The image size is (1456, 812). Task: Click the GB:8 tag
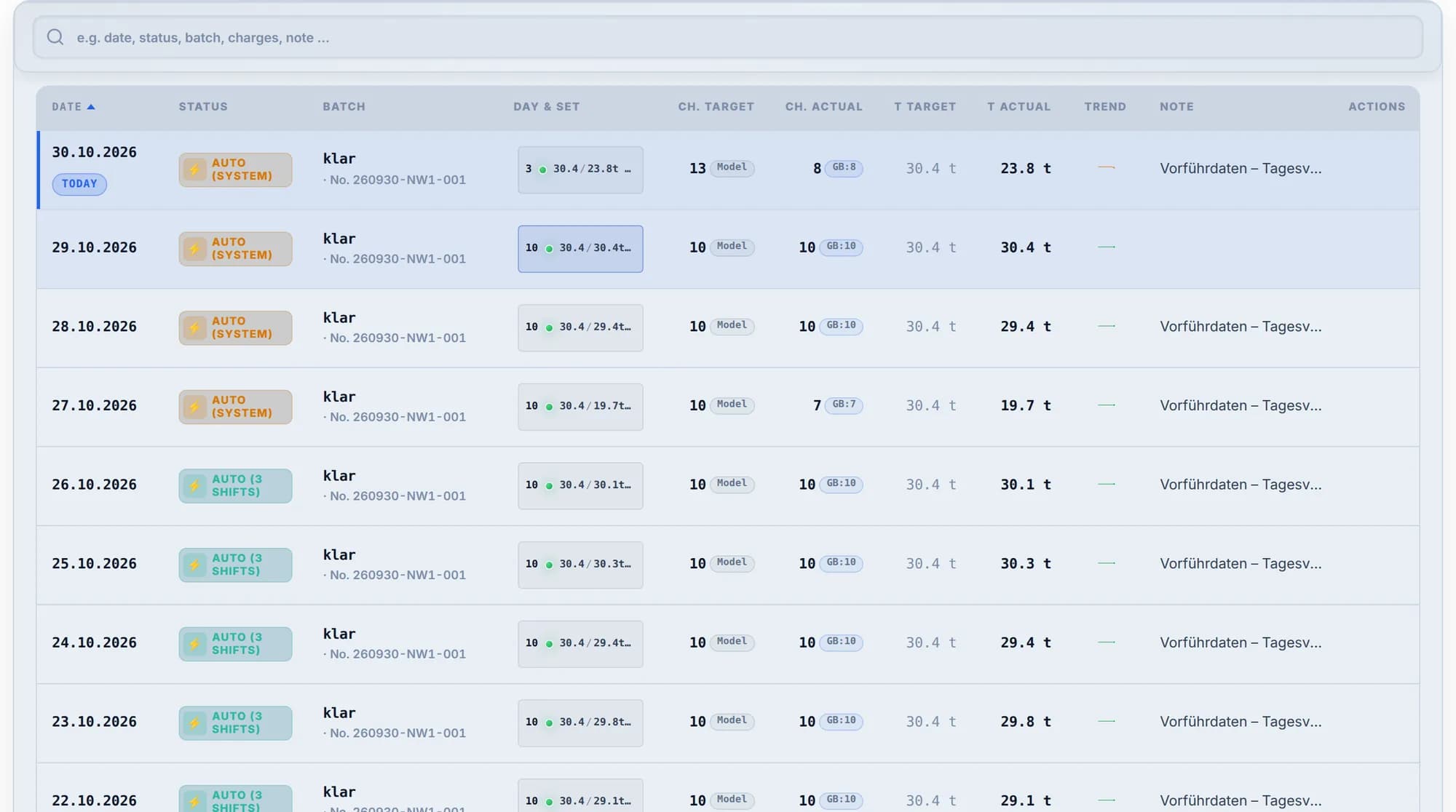844,167
